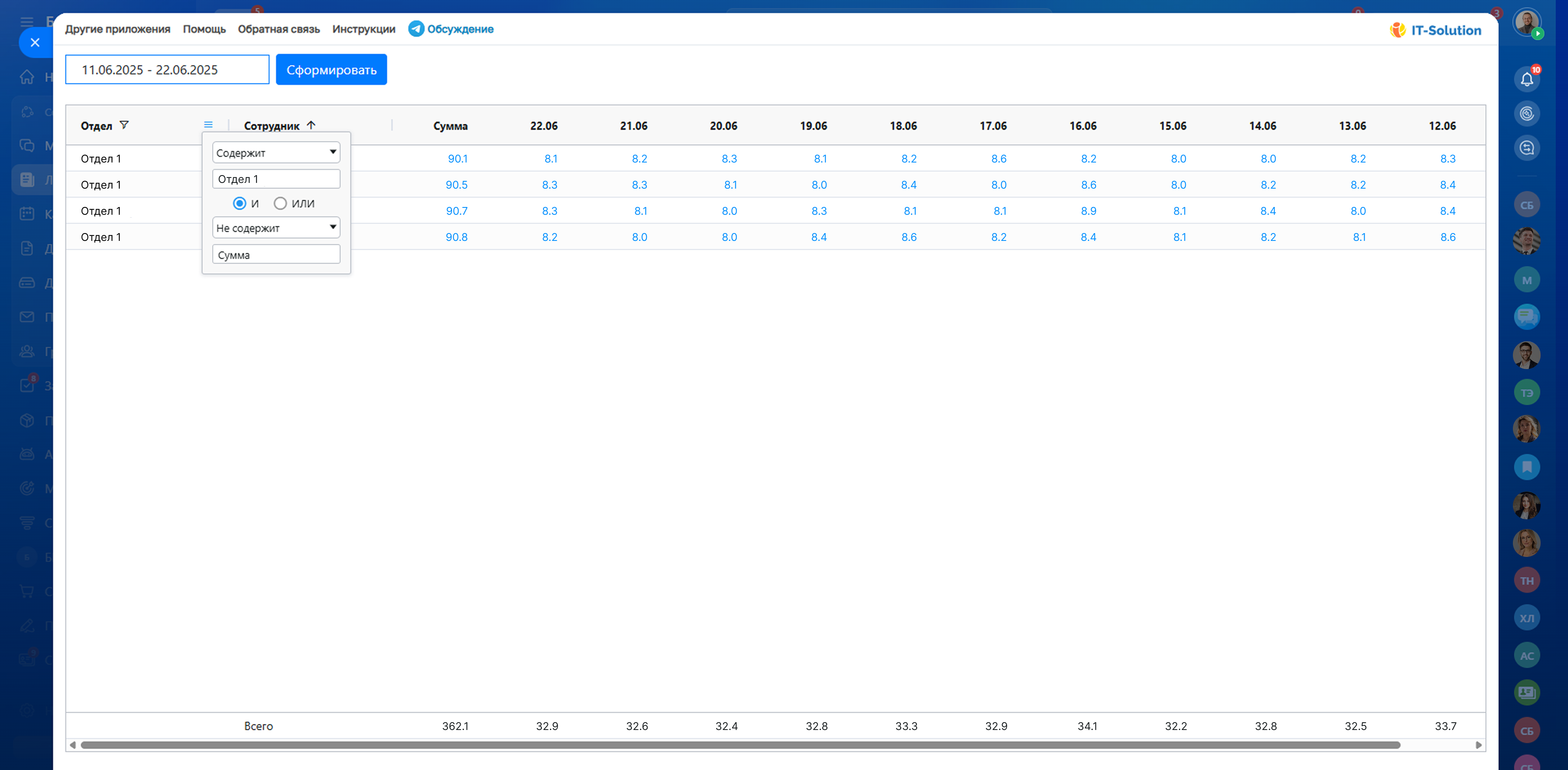Open the Не содержит condition dropdown
Screen dimensions: 1568x770
click(276, 228)
